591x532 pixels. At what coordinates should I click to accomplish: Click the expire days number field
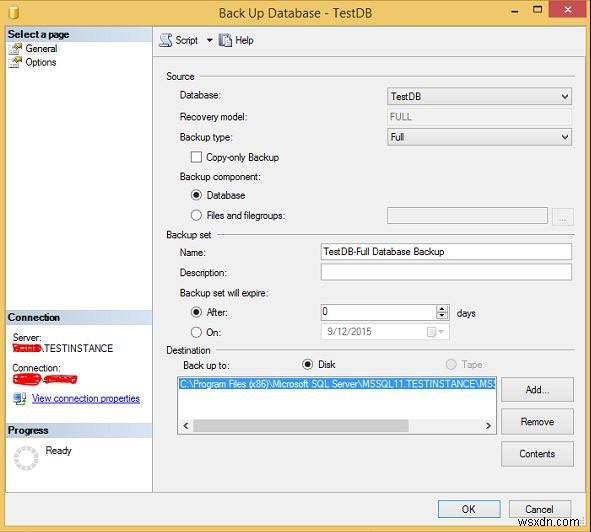(x=378, y=312)
